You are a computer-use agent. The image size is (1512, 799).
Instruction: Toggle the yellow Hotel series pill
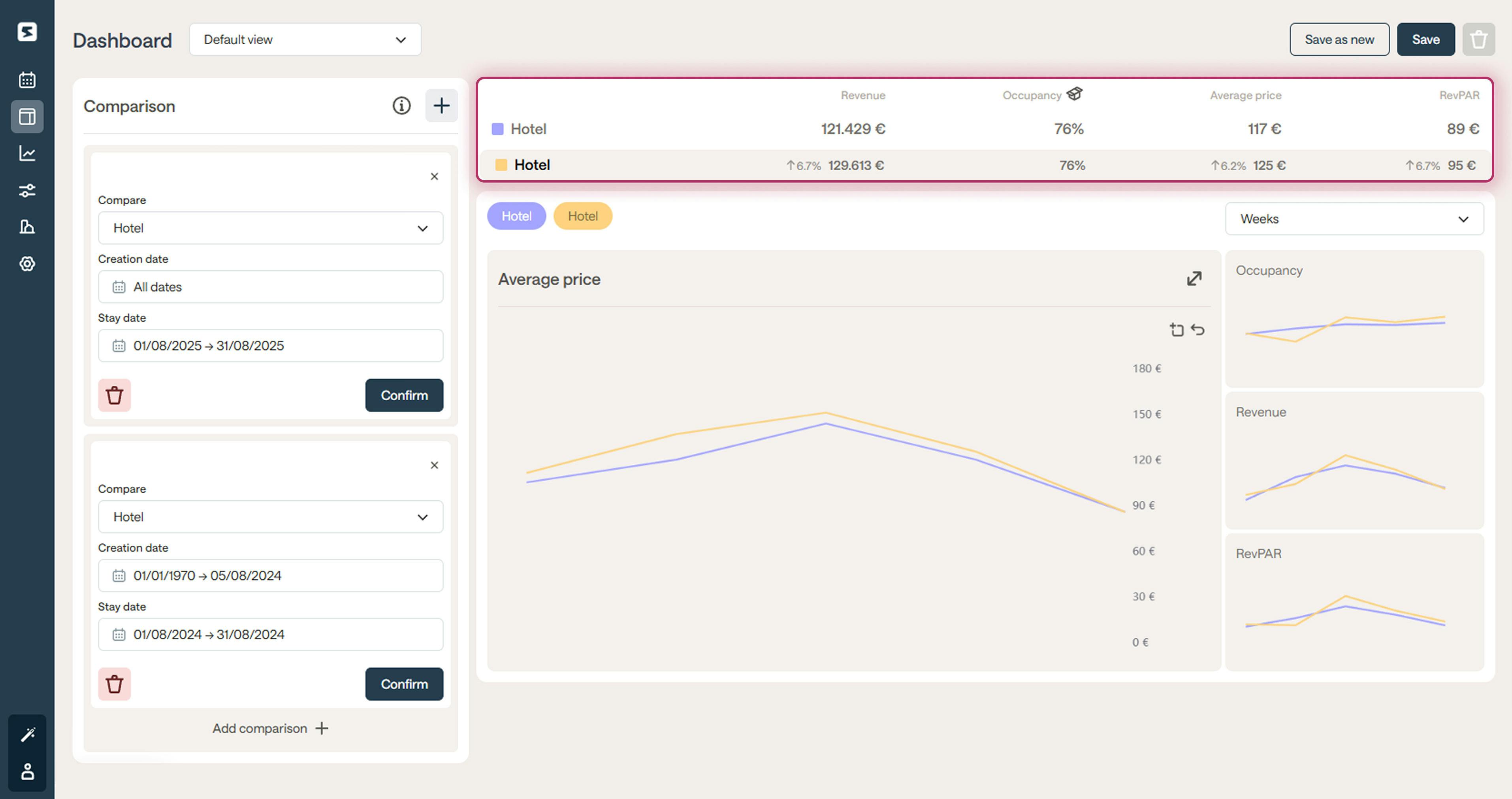[x=583, y=216]
